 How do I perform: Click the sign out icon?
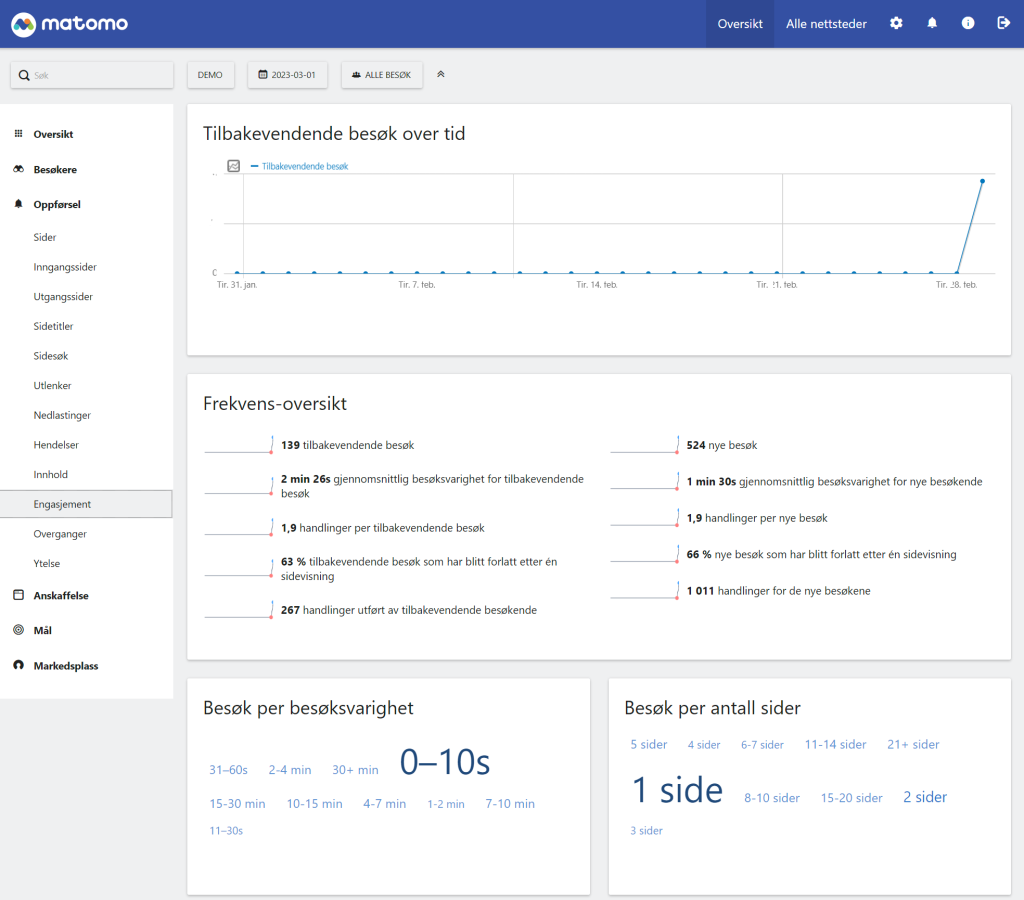click(1003, 23)
